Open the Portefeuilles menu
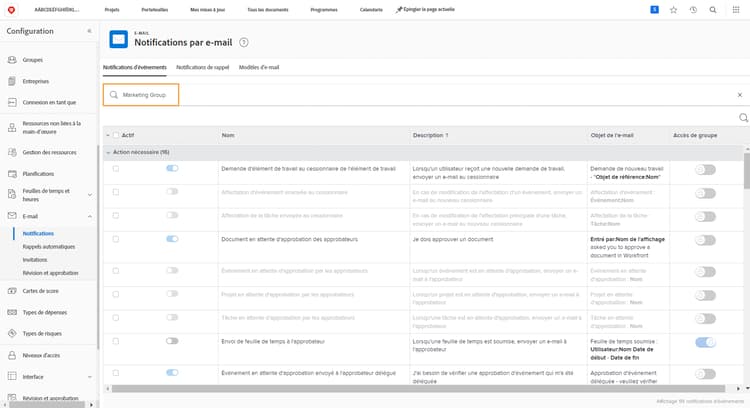 click(x=154, y=10)
